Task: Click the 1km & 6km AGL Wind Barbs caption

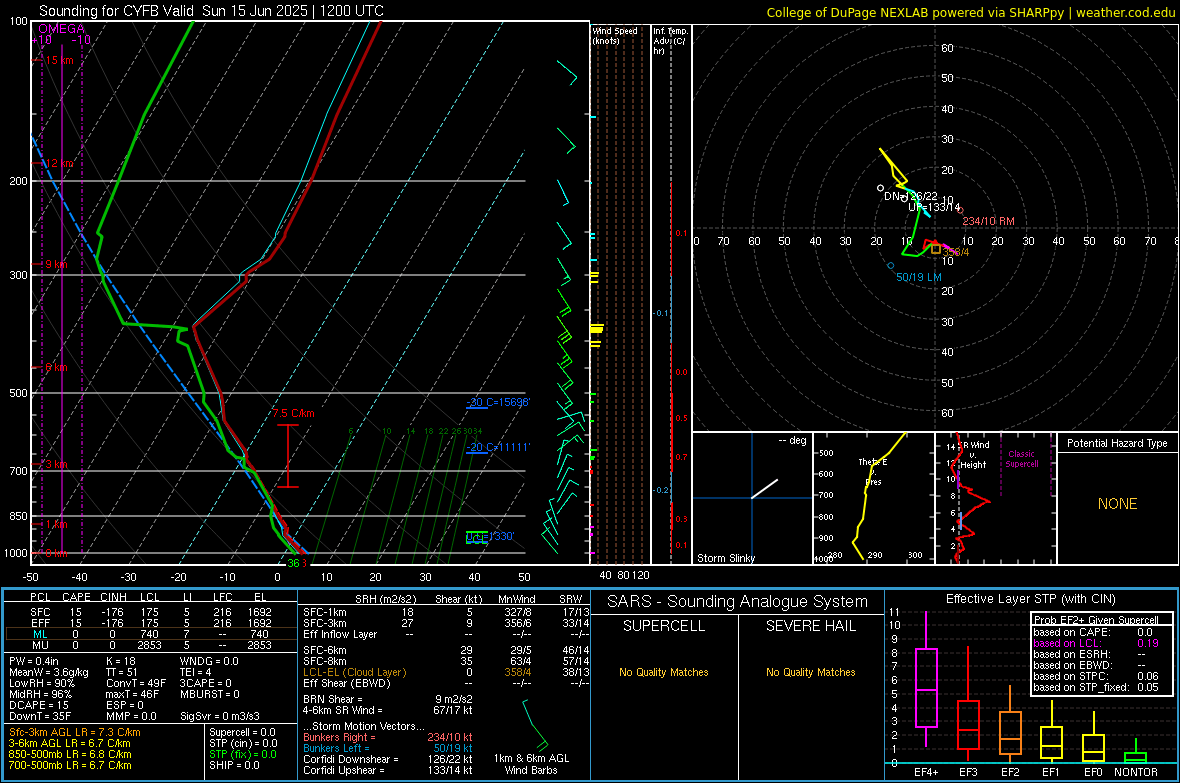Action: coord(531,764)
